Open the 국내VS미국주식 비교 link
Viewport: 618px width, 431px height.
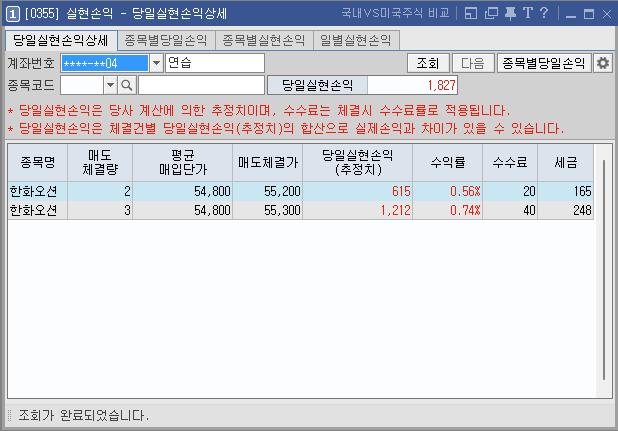pos(395,13)
